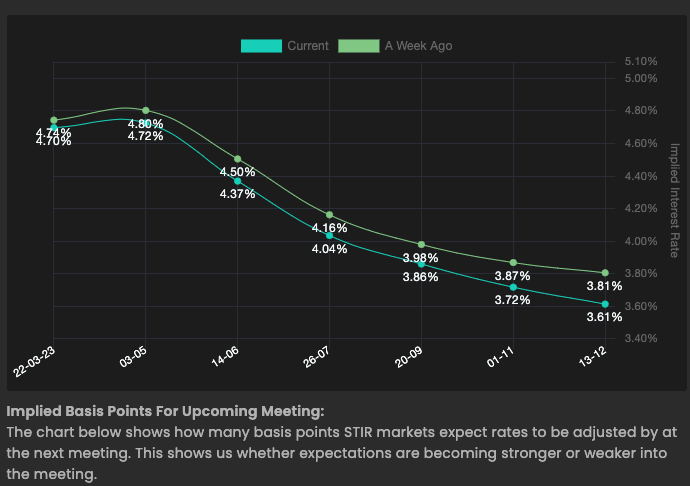Click the A Week Ago point at 01-11
Screen dimensions: 690x486
point(513,262)
